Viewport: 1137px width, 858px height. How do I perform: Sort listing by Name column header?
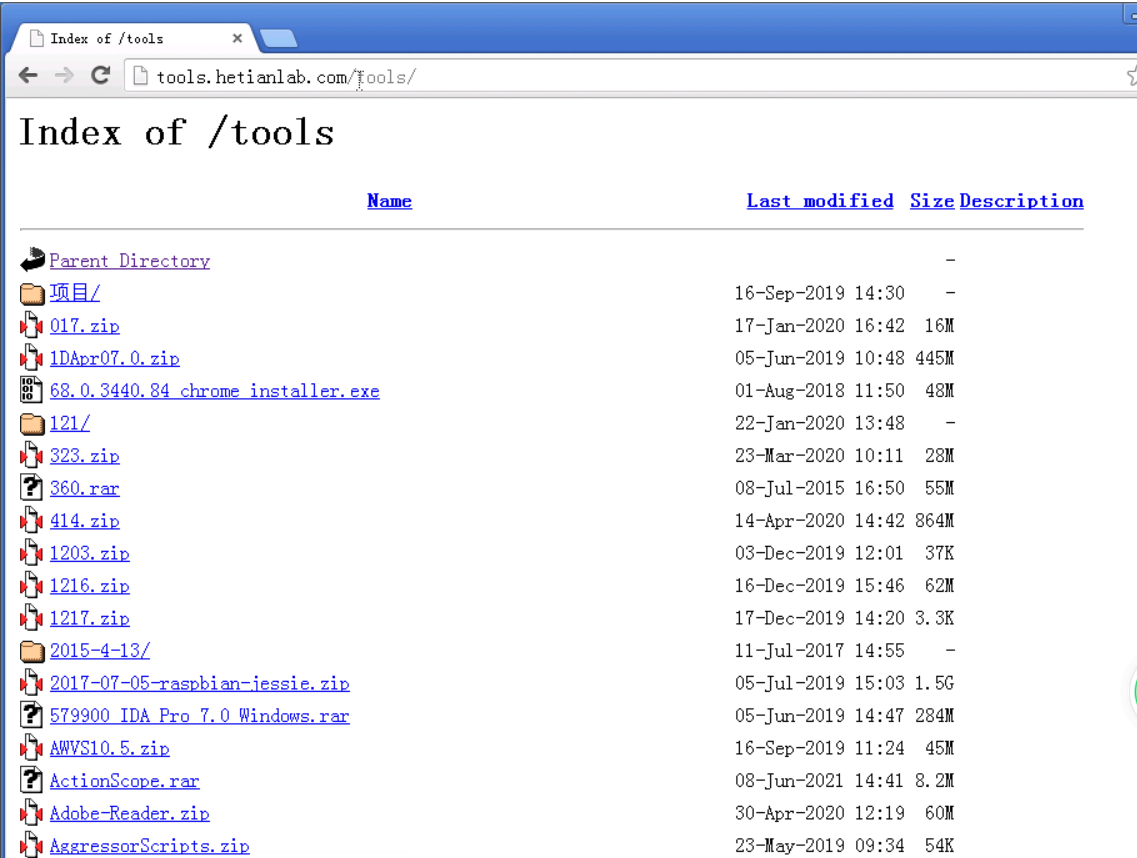coord(389,201)
